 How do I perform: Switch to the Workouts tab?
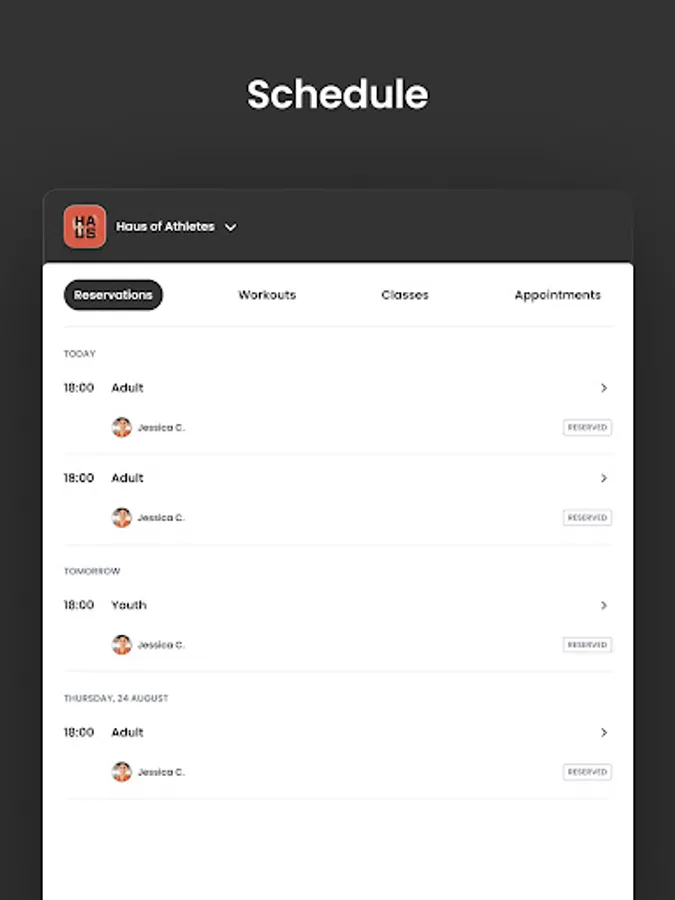click(x=267, y=295)
